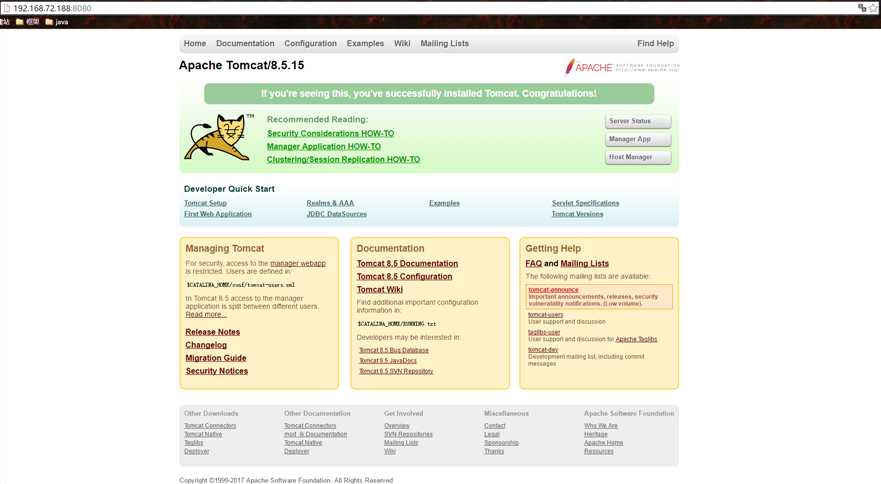Image resolution: width=881 pixels, height=484 pixels.
Task: Open Thanks footer link
Action: click(x=494, y=451)
